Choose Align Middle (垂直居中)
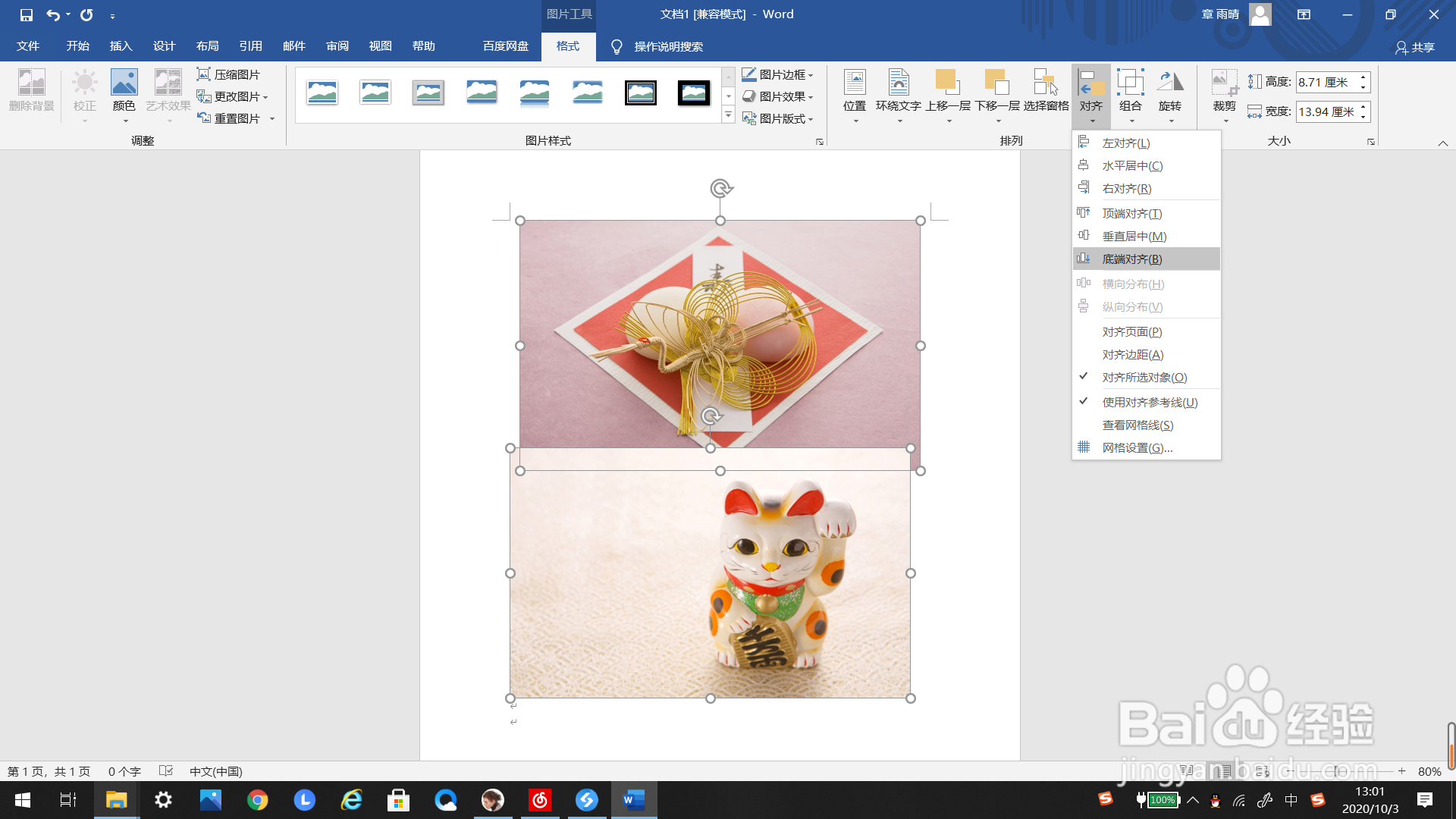 click(x=1146, y=236)
